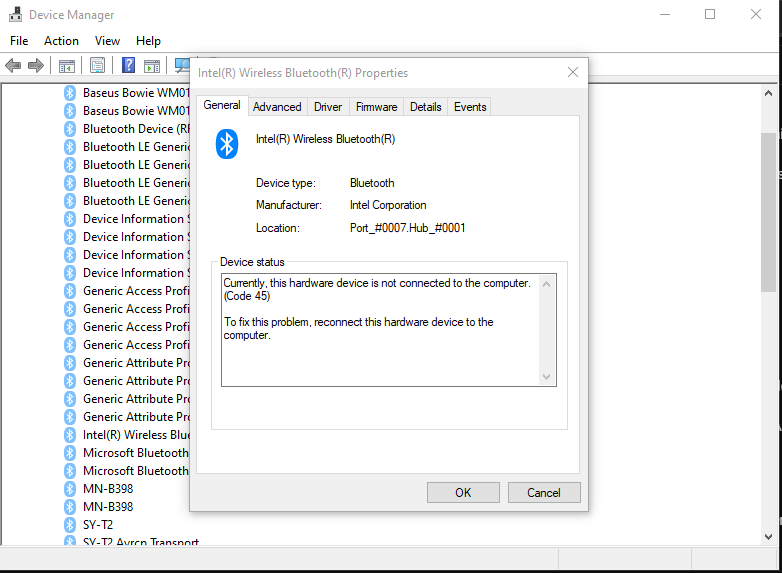The width and height of the screenshot is (782, 573).
Task: Click Bluetooth icon beside SY-T2 row
Action: coord(70,525)
